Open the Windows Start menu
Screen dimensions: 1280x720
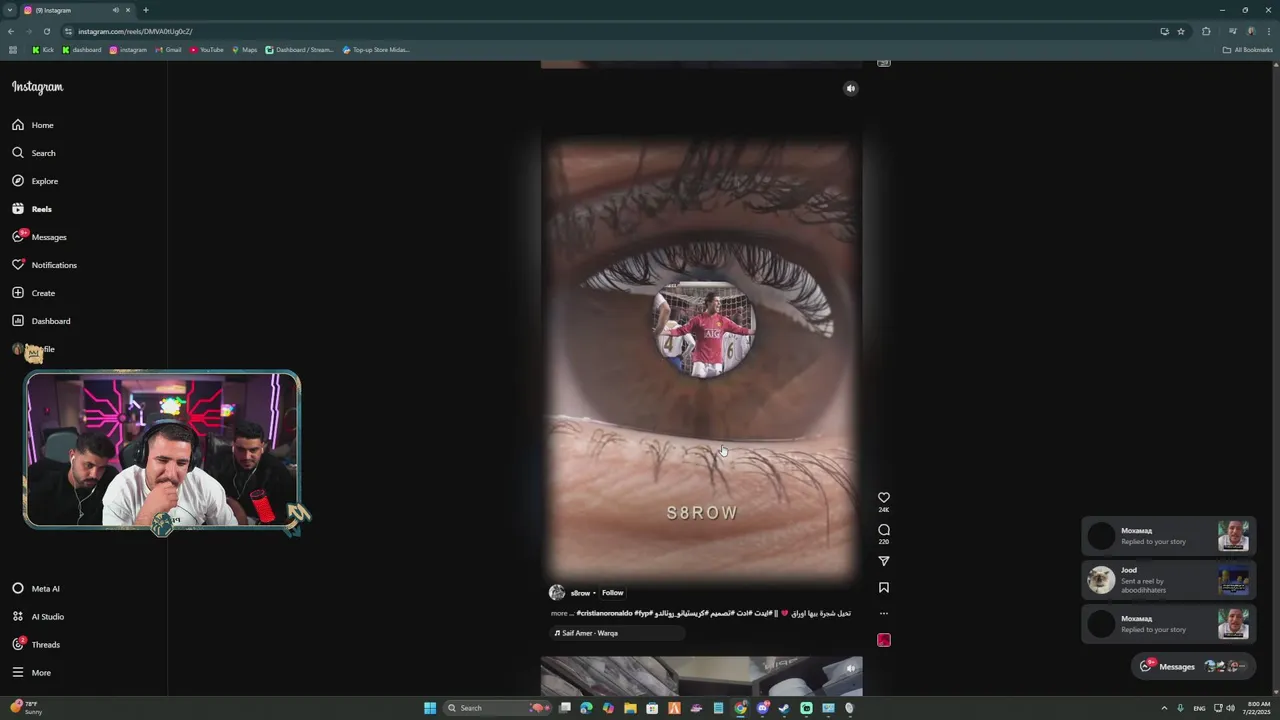430,708
